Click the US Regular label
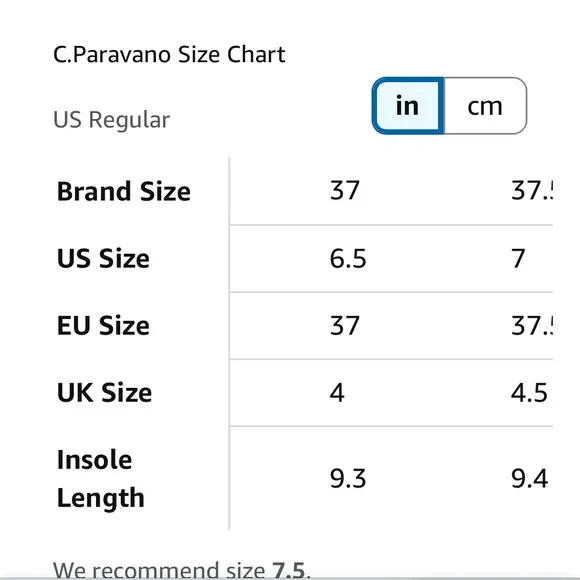 coord(111,120)
